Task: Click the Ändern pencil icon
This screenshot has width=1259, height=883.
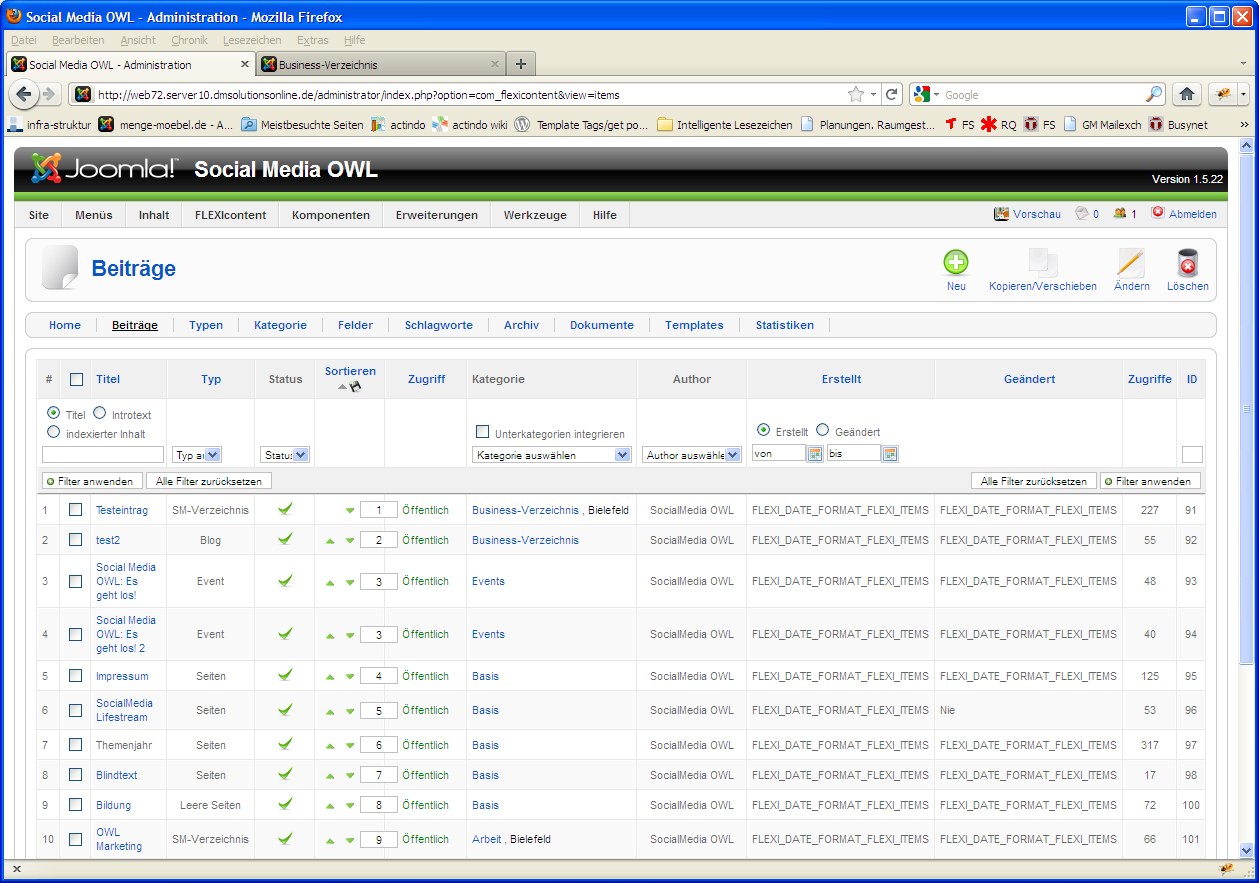Action: click(x=1131, y=263)
